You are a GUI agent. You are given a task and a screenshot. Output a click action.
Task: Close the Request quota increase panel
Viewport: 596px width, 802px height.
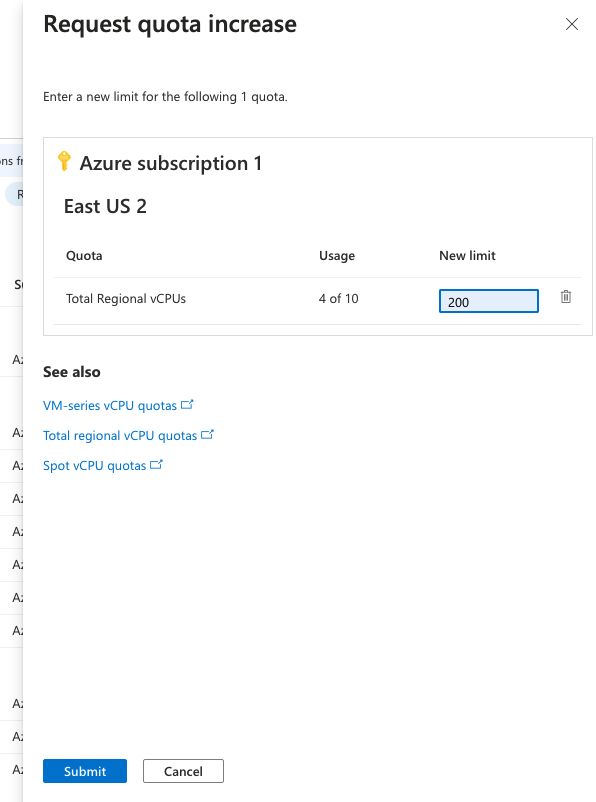coord(571,24)
